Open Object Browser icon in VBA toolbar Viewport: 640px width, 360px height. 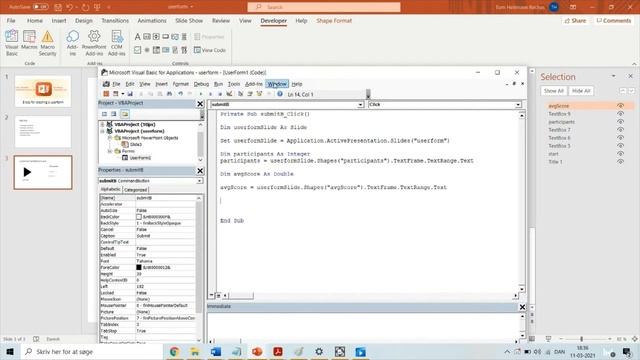[259, 94]
